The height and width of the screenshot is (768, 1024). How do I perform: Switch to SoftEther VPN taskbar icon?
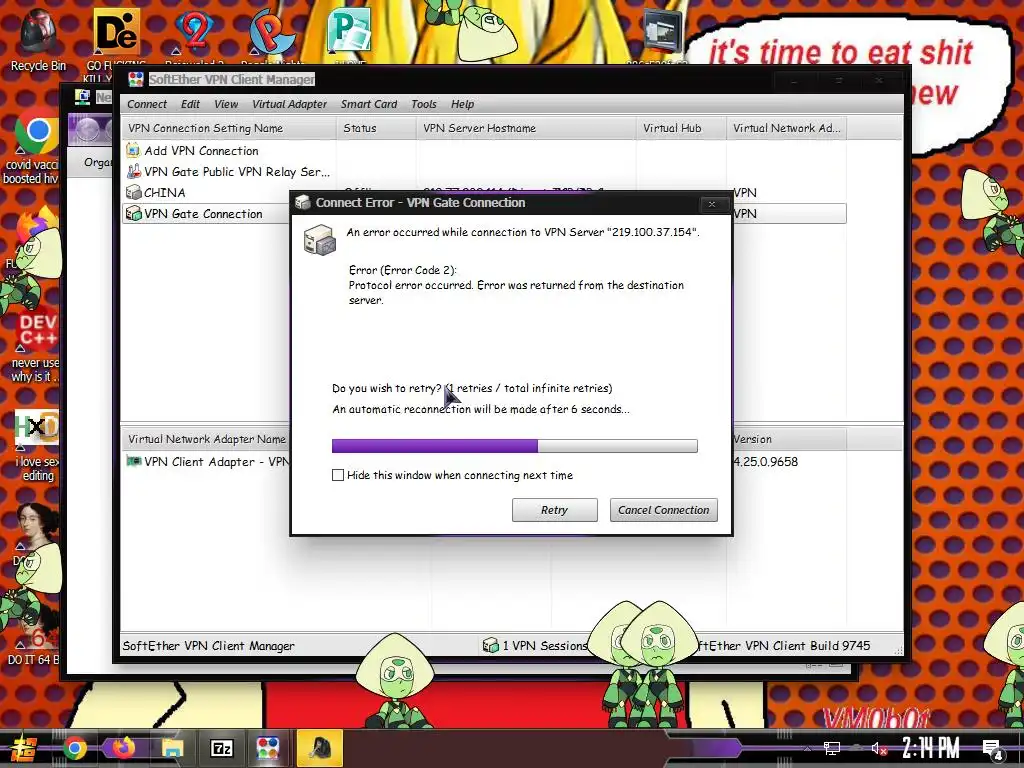coord(268,748)
